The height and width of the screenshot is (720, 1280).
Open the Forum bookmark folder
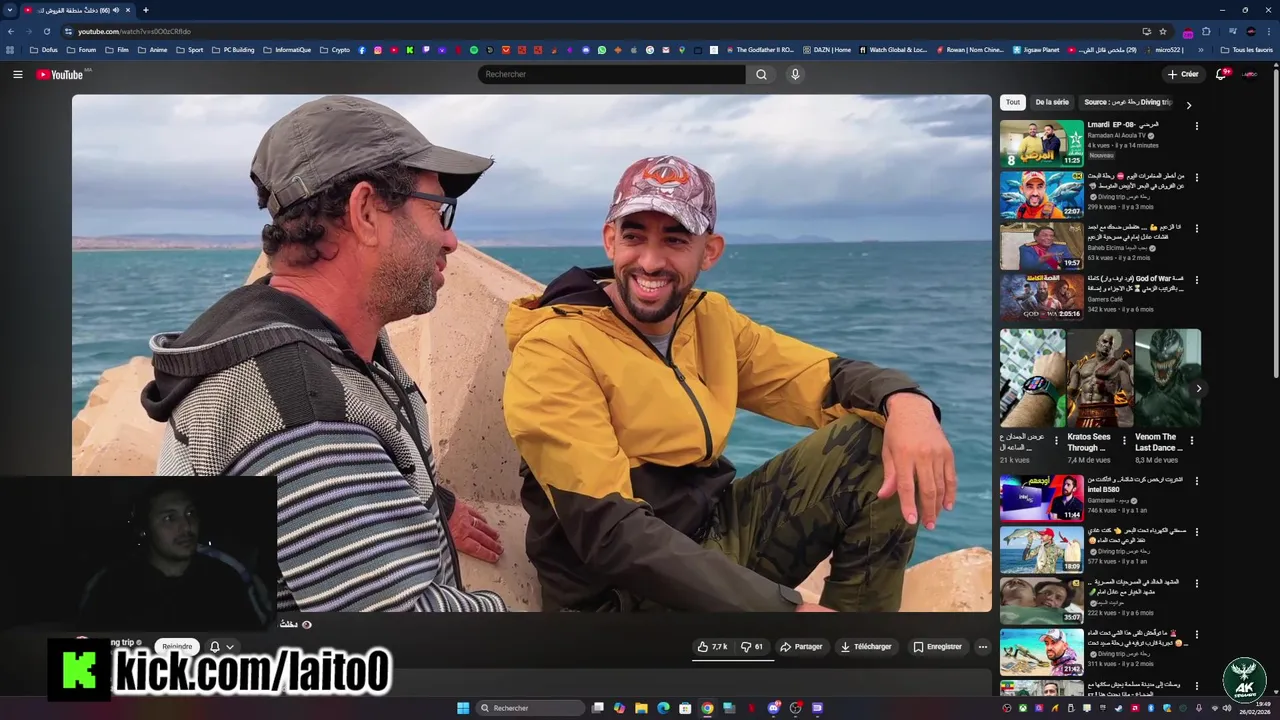tap(82, 50)
